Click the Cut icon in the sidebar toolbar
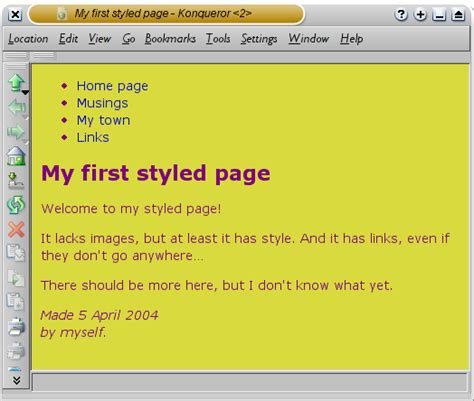 (16, 253)
